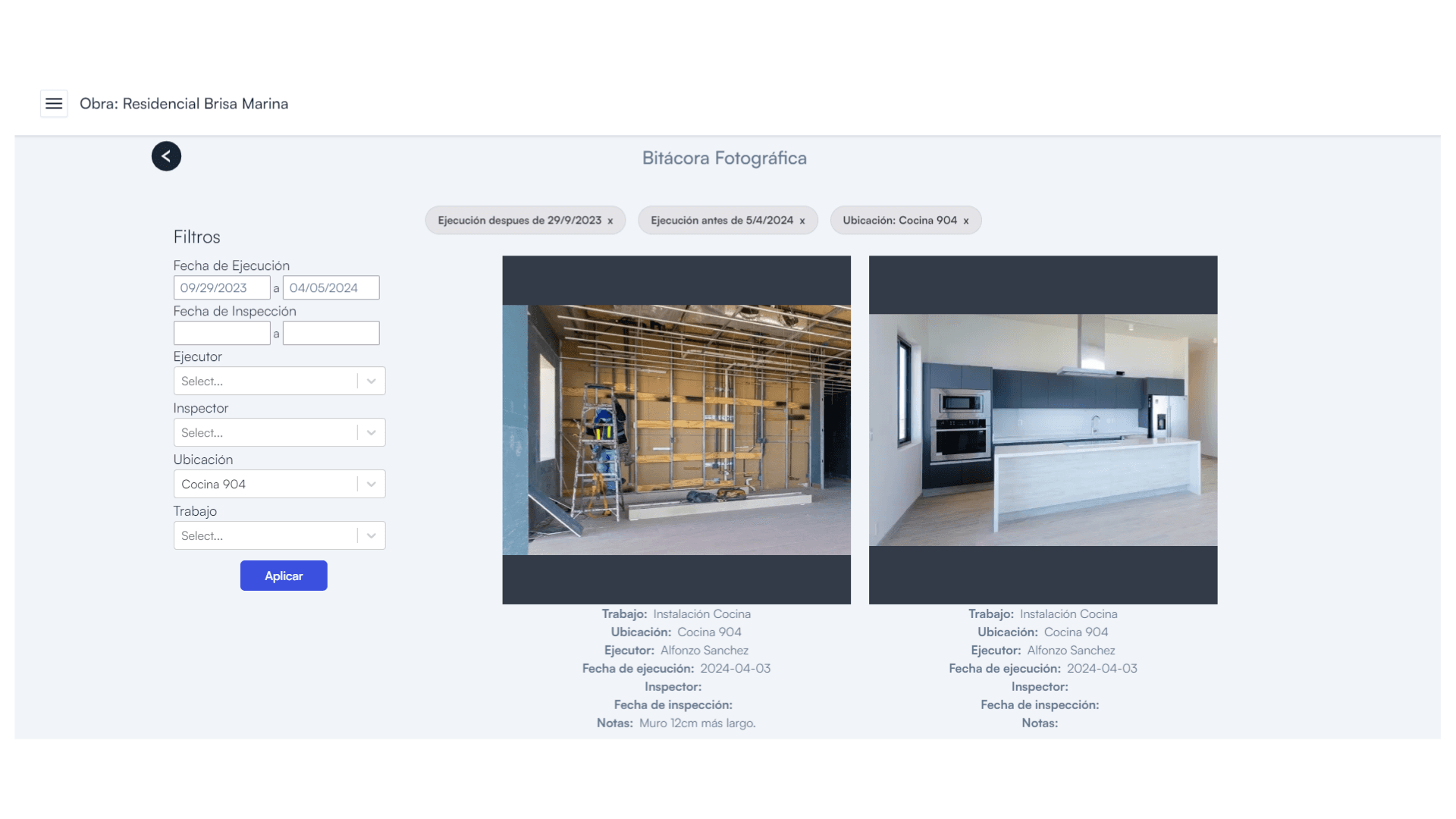Expand Ejecutor dropdown chevron
Viewport: 1456px width, 819px height.
(371, 381)
